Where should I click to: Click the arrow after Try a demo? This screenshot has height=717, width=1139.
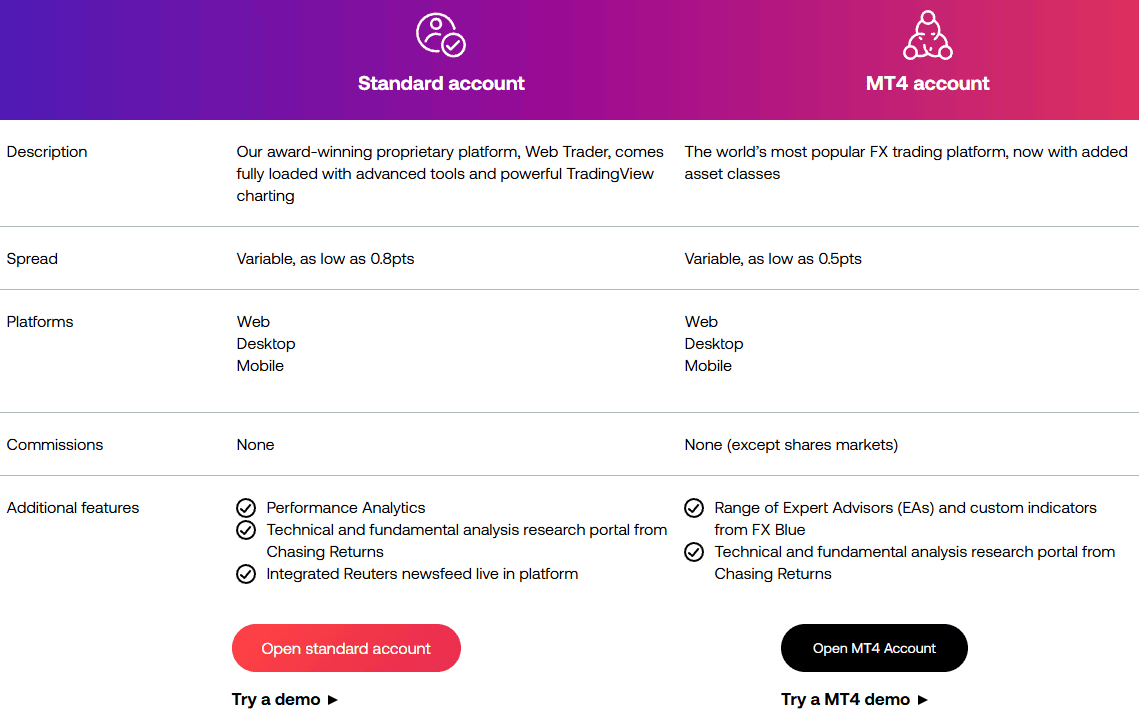331,700
